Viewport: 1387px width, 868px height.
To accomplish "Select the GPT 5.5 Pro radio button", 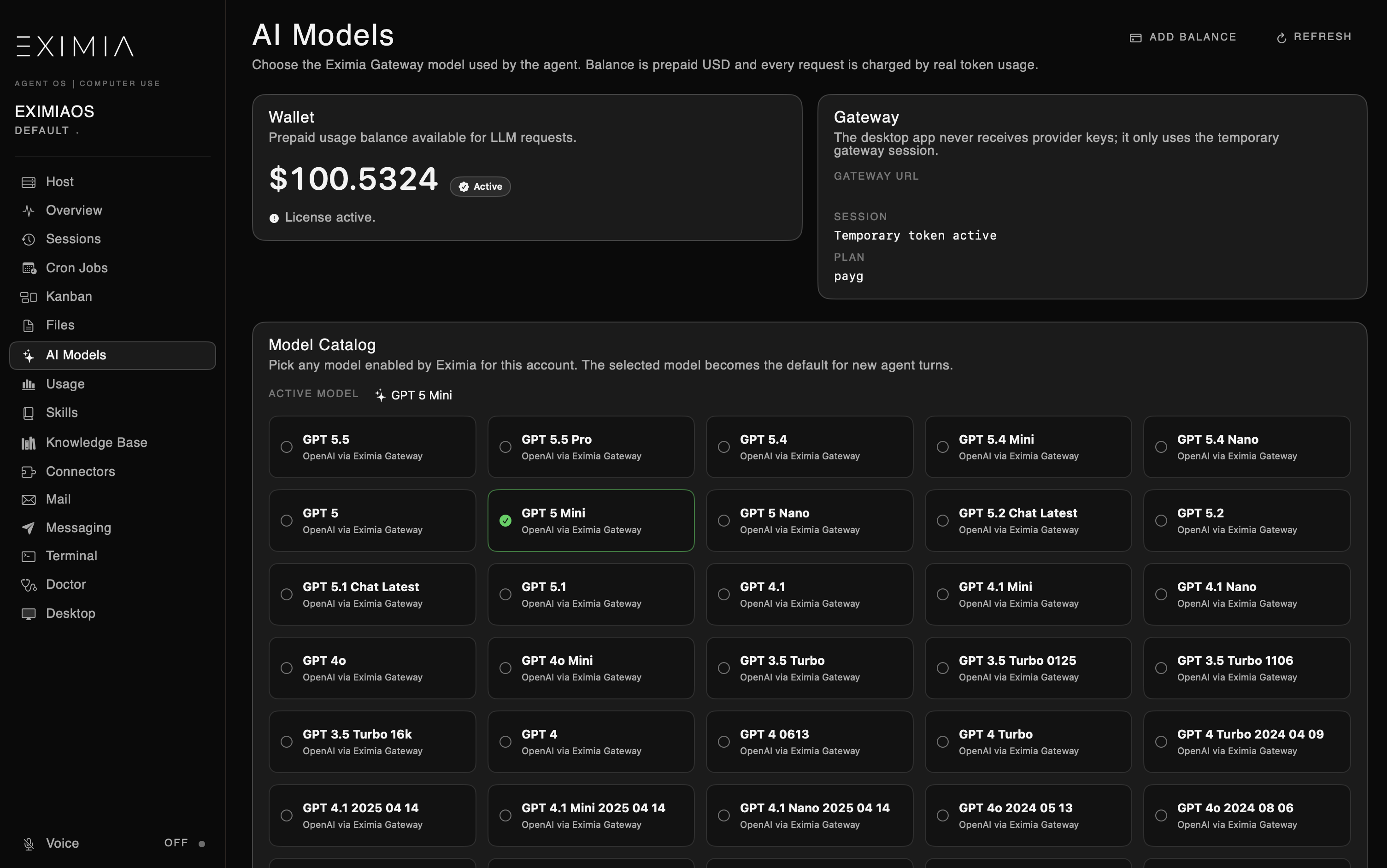I will pos(505,447).
